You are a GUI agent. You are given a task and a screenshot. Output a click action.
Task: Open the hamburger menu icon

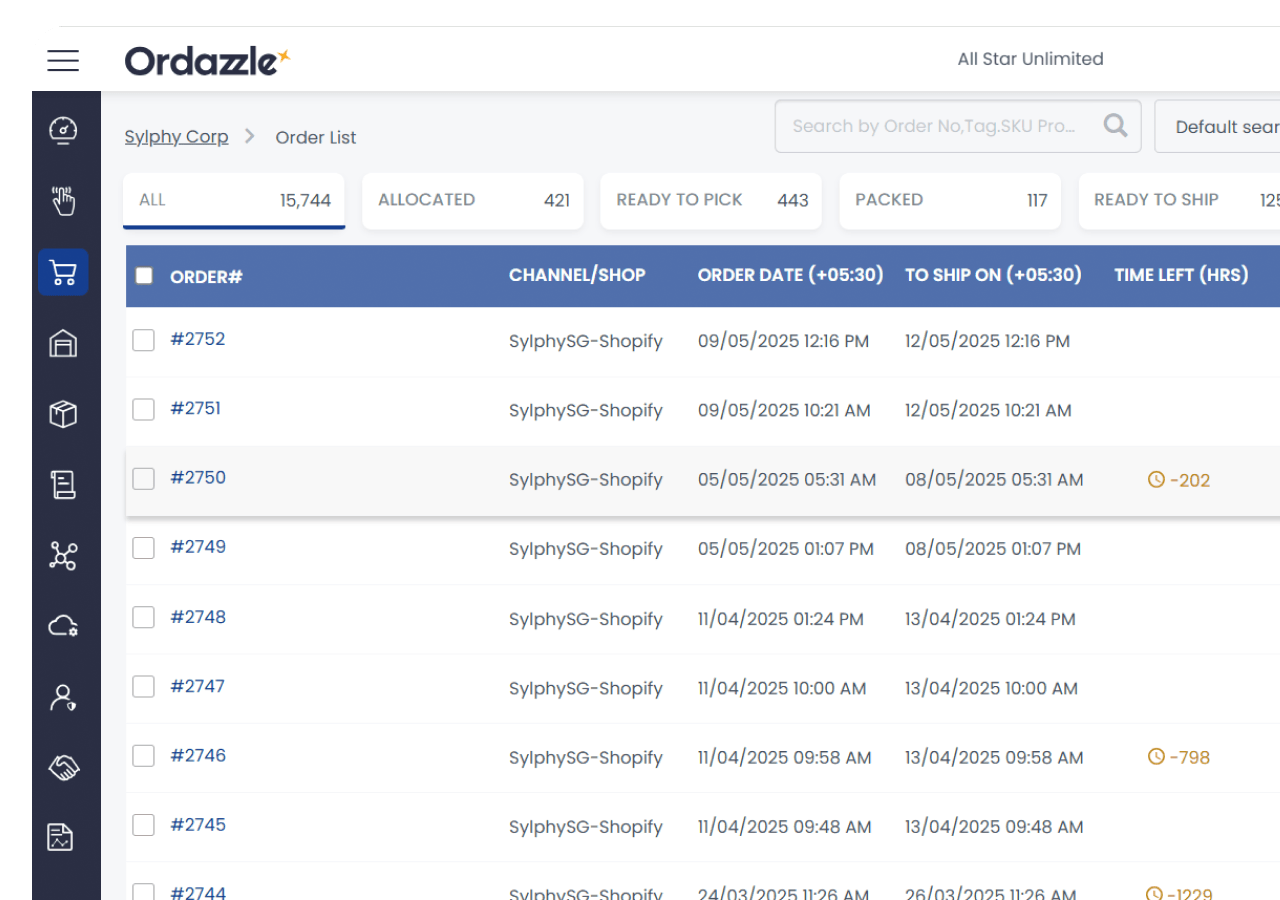click(63, 61)
